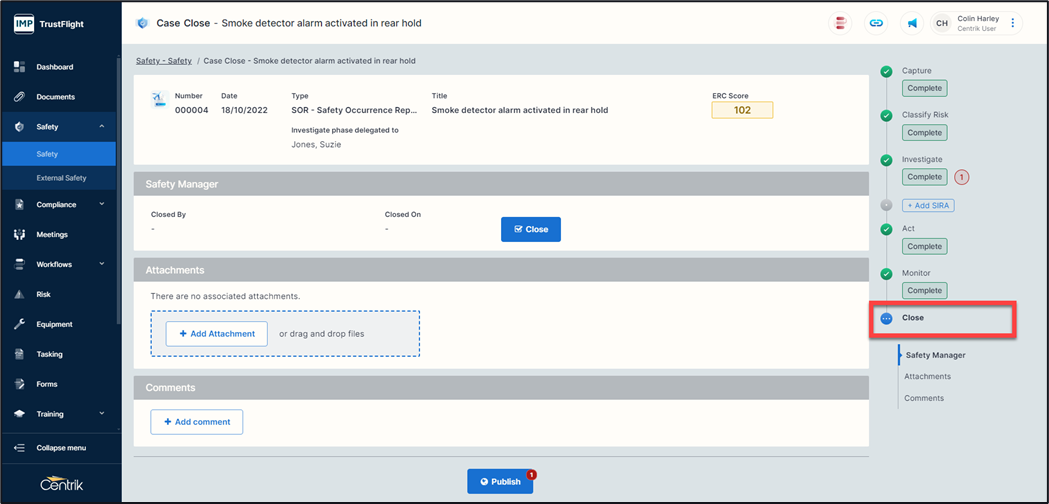Go to Documents in the sidebar
This screenshot has width=1049, height=504.
point(55,97)
